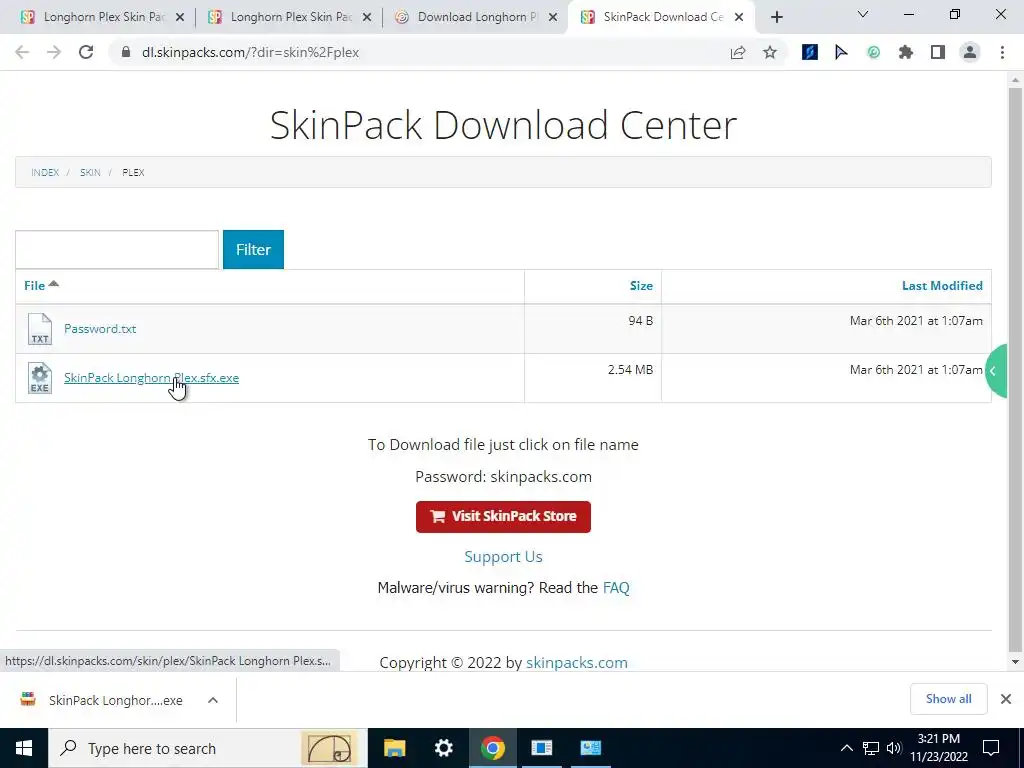Click the Chrome taskbar icon
This screenshot has height=768, width=1024.
click(492, 748)
